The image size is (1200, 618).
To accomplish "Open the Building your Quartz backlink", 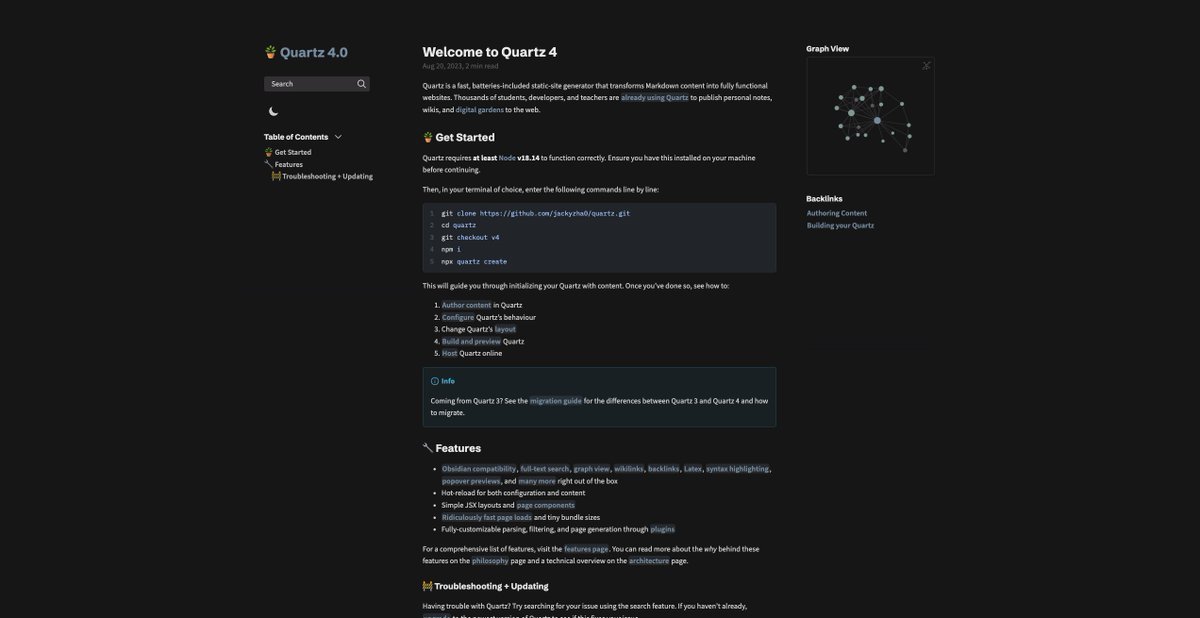I will point(840,225).
